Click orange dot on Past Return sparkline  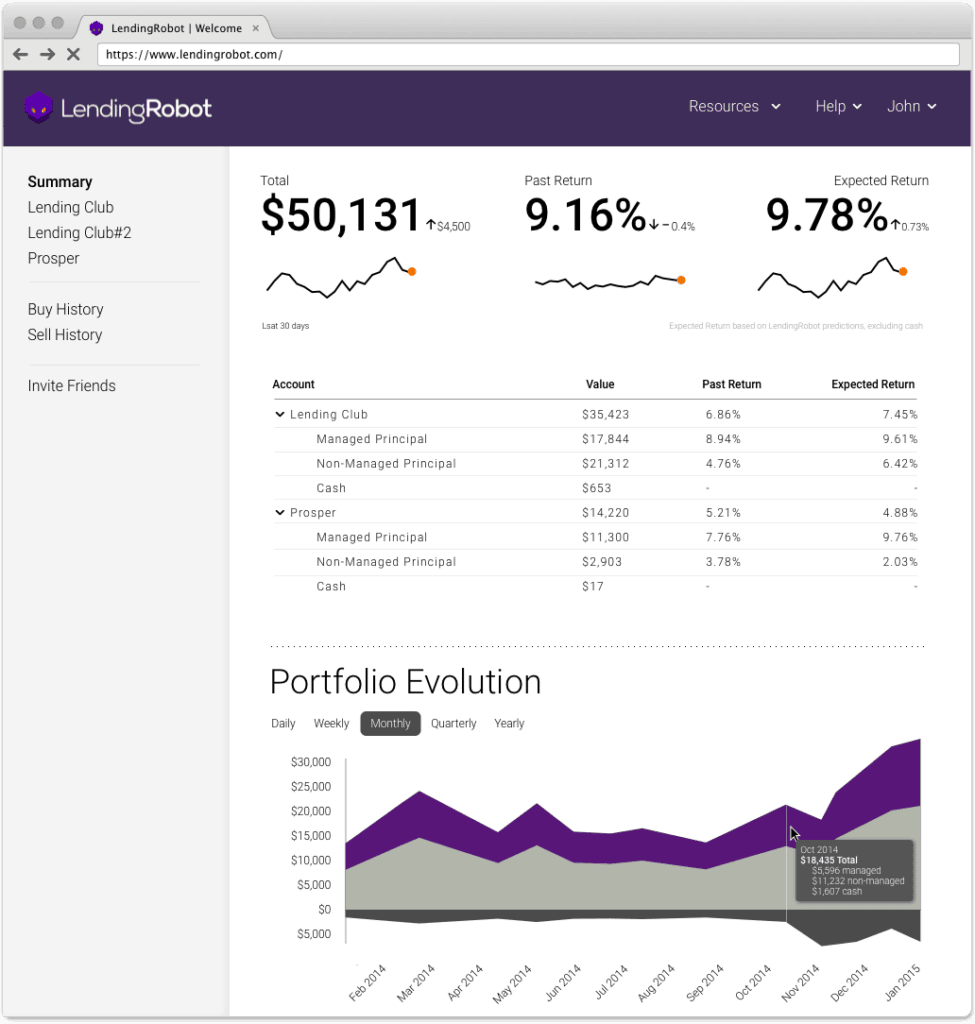(x=681, y=281)
